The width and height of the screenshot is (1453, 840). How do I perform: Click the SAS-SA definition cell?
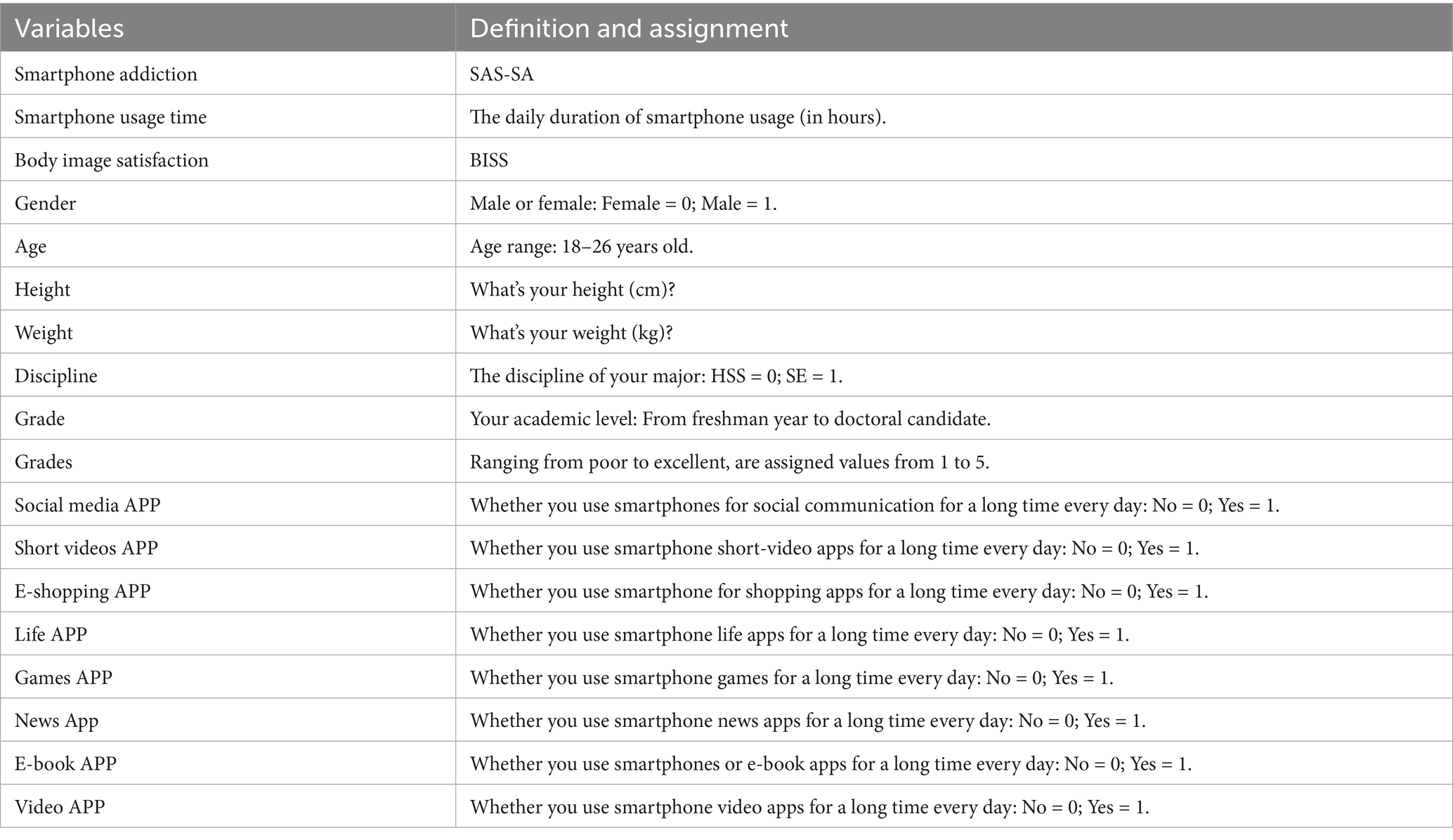(x=502, y=74)
